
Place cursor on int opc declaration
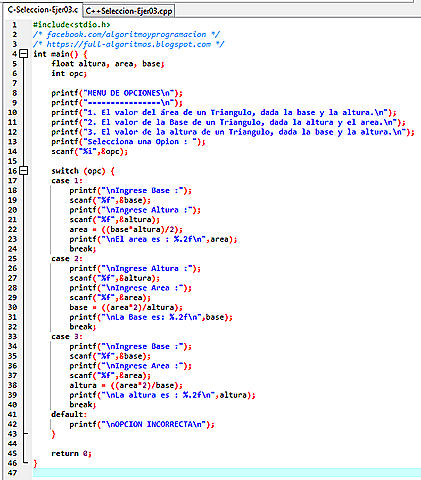coord(69,73)
